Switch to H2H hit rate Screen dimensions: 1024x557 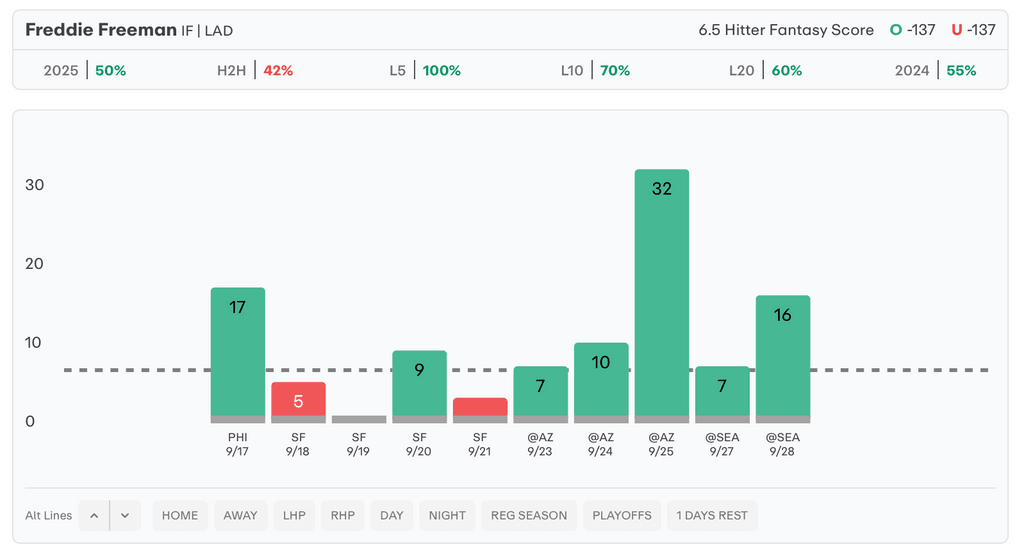coord(255,70)
